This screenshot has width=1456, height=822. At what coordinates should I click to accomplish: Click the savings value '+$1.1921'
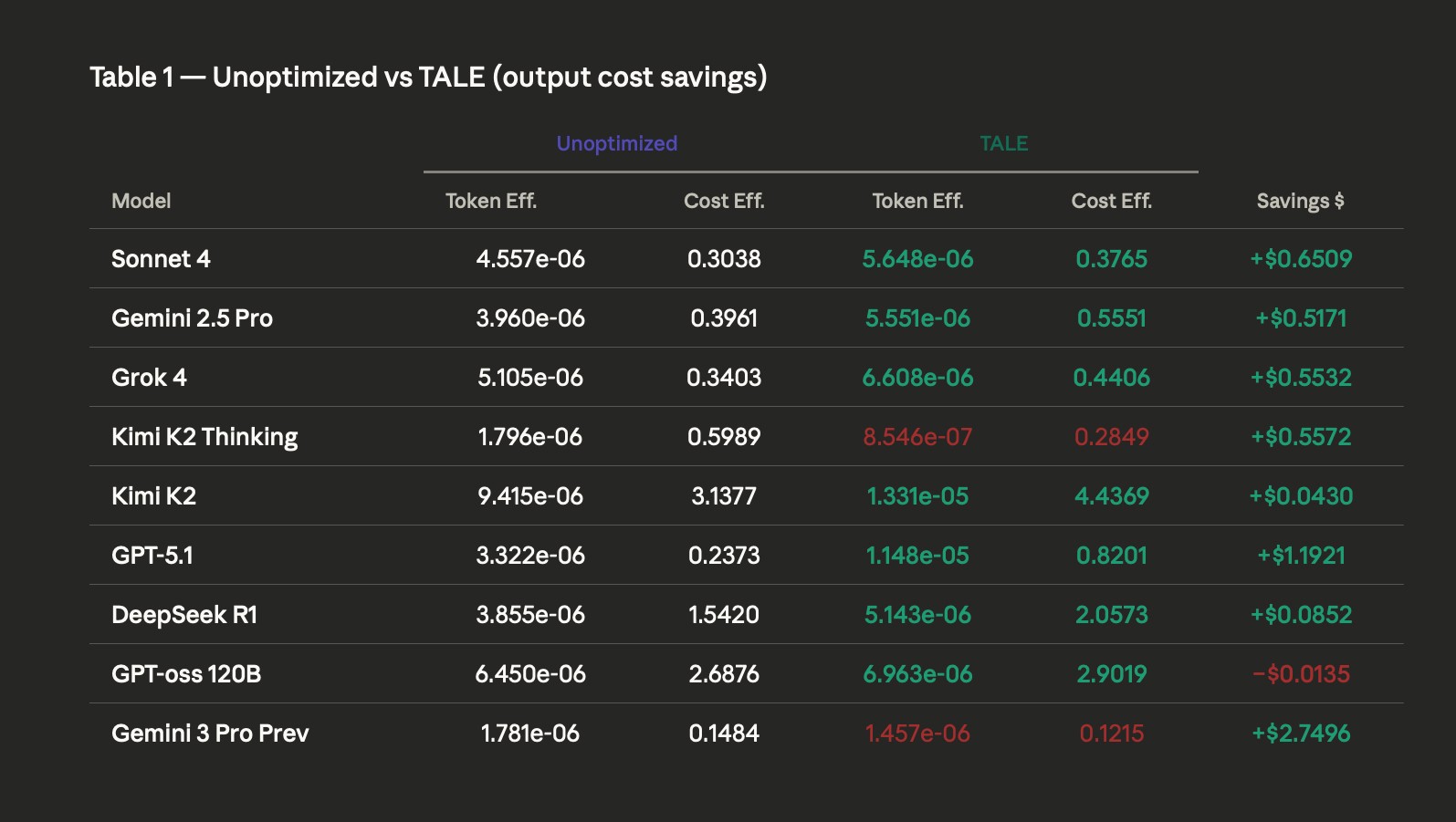(x=1301, y=556)
